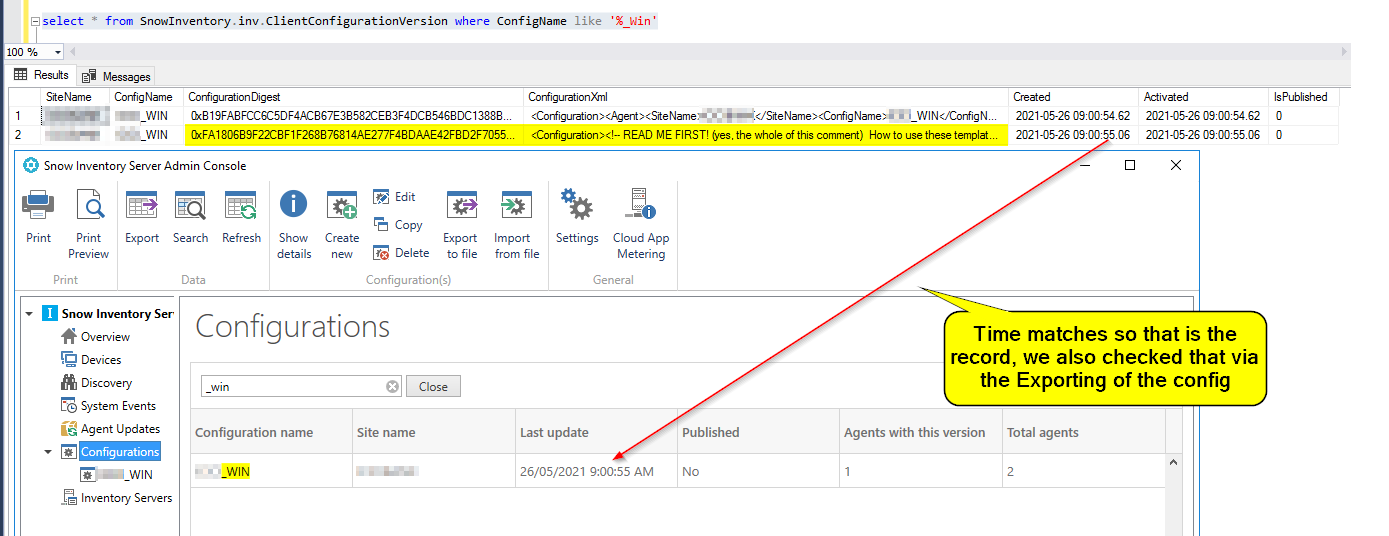Sort by Configuration name column
Screen dimensions: 1389x536
(x=270, y=433)
